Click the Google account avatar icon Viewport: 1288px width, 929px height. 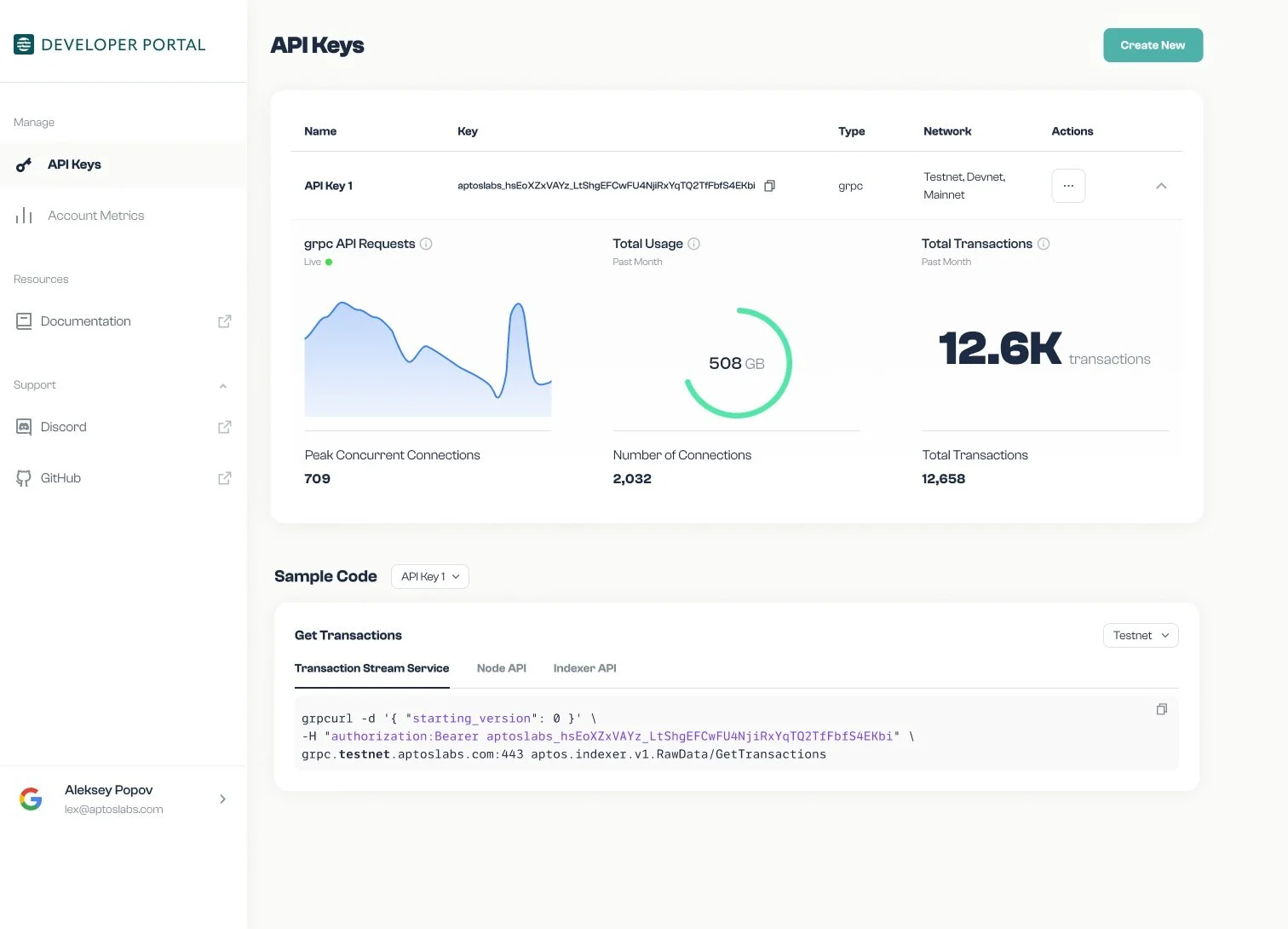(x=31, y=799)
